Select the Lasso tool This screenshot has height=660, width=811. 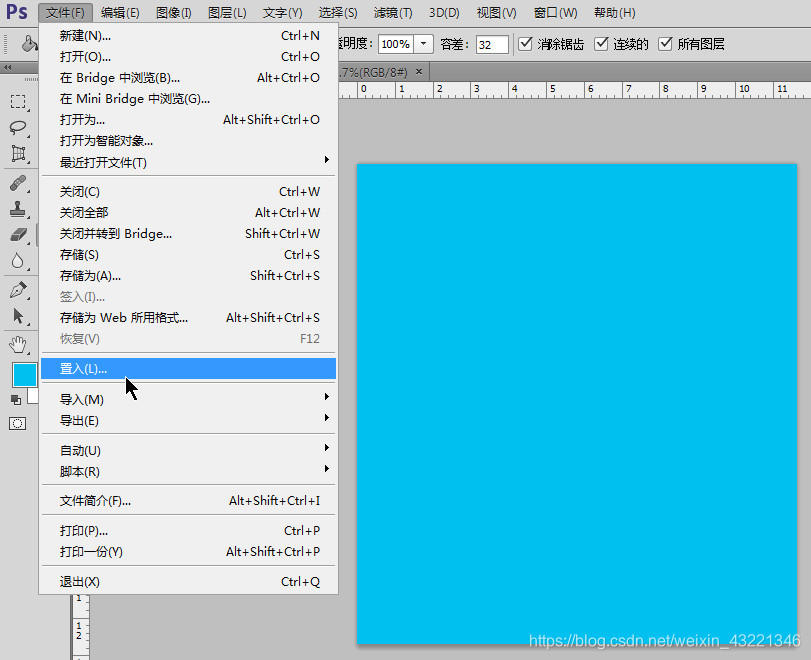pyautogui.click(x=18, y=127)
